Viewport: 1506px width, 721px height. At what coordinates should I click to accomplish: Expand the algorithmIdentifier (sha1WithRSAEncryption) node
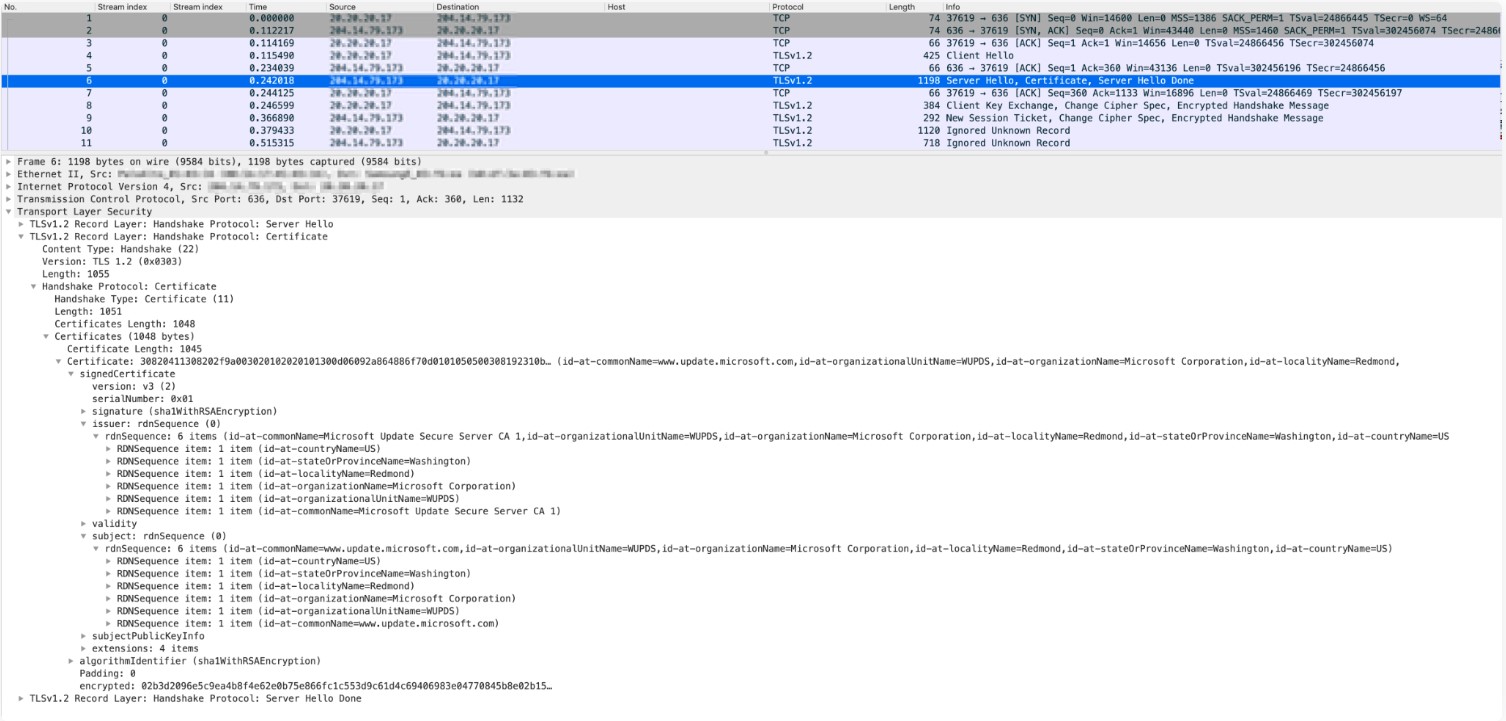71,661
